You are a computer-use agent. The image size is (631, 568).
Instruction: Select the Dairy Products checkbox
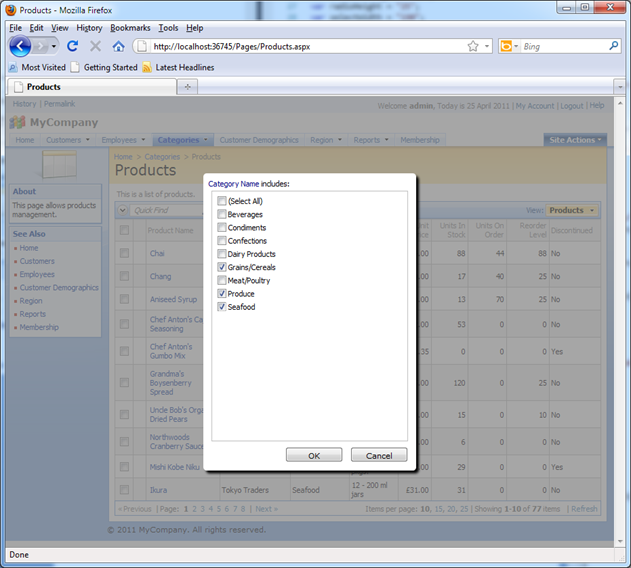pos(221,254)
